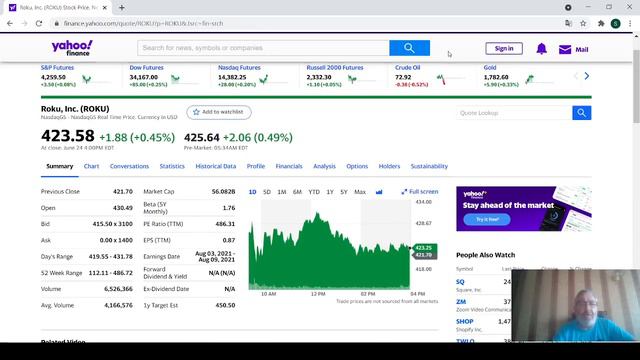Open the chart type indicator icon
The width and height of the screenshot is (640, 360).
[379, 192]
